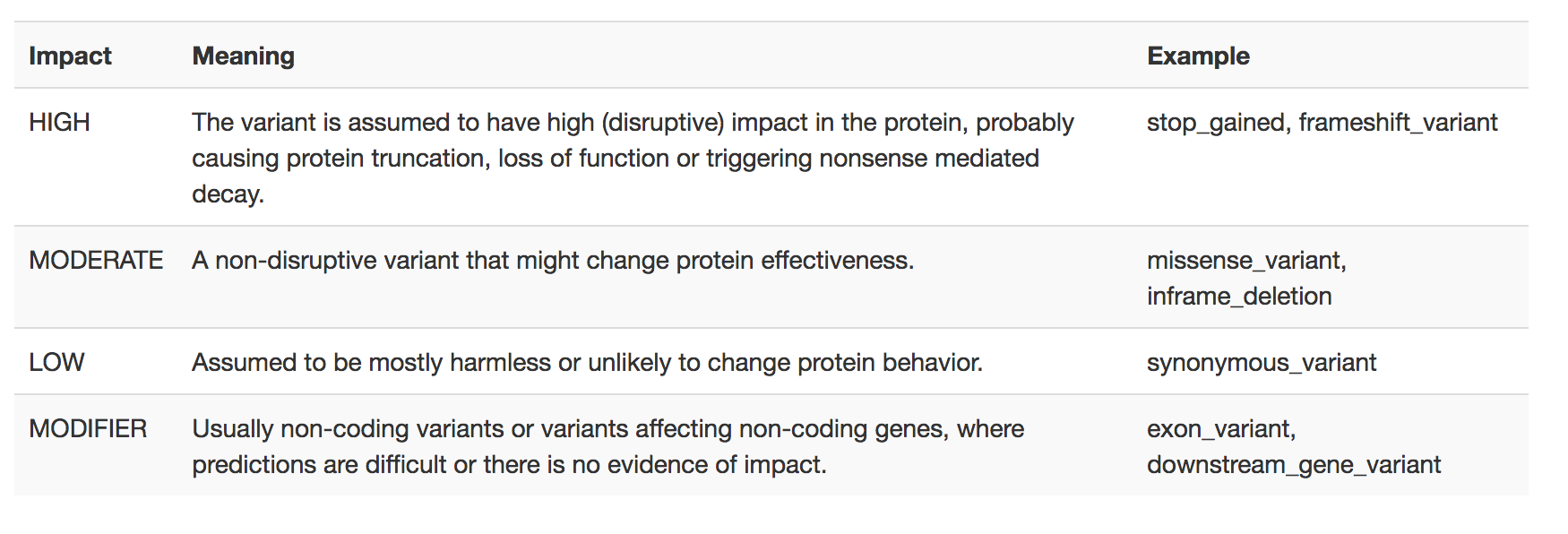The width and height of the screenshot is (1568, 534).
Task: Click the mostly harmless description text
Action: (587, 363)
